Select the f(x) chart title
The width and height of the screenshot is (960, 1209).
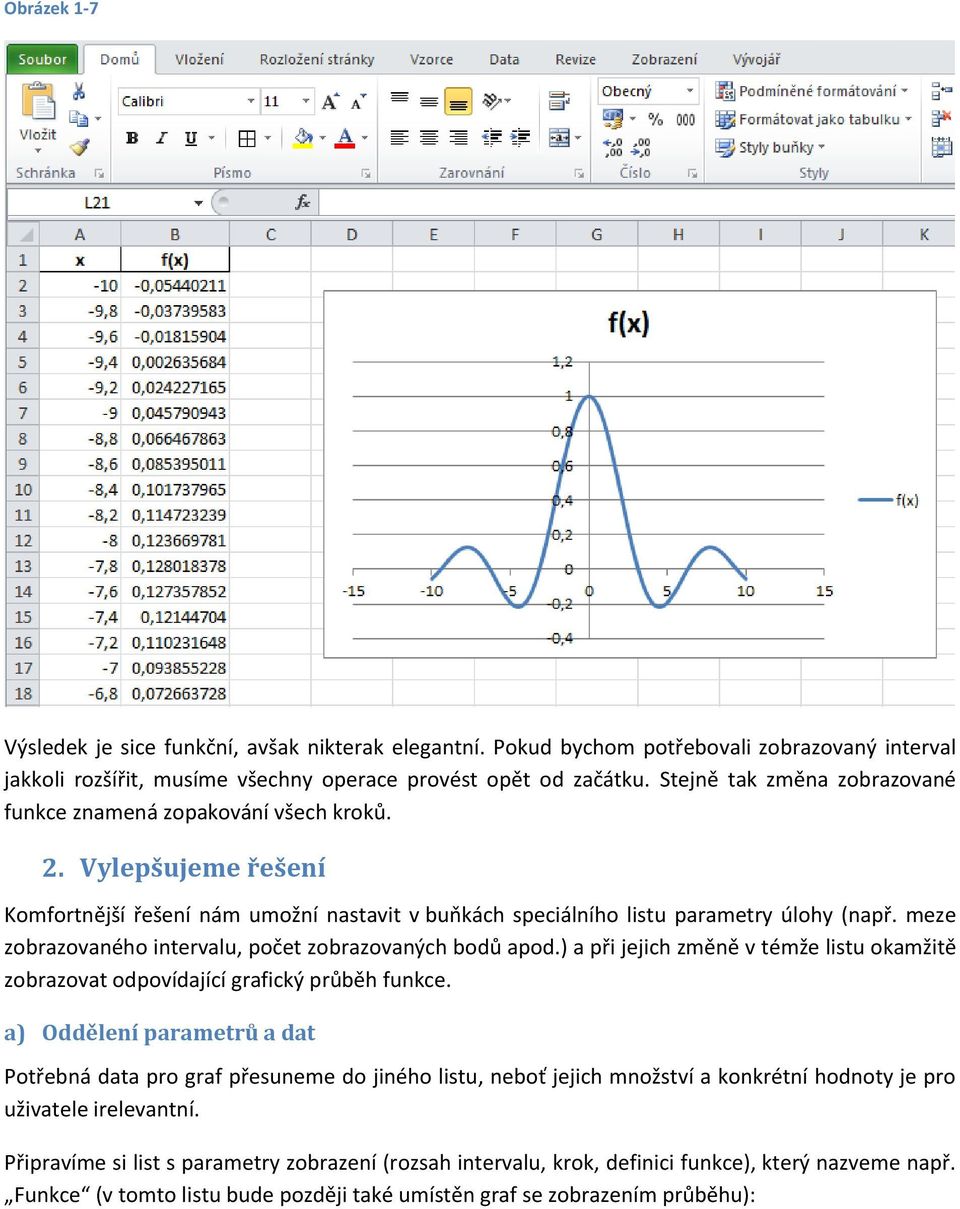click(629, 323)
